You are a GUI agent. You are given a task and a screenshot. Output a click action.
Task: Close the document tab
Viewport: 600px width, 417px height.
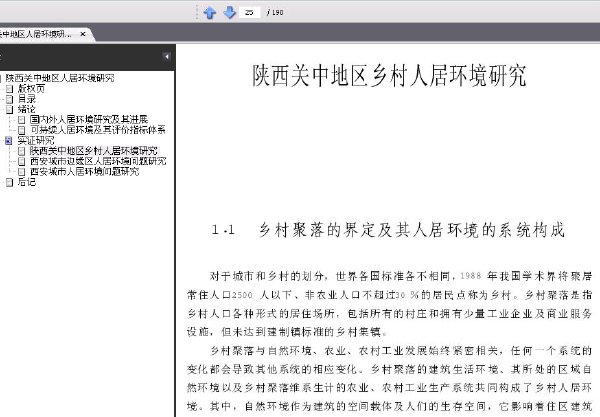click(83, 34)
